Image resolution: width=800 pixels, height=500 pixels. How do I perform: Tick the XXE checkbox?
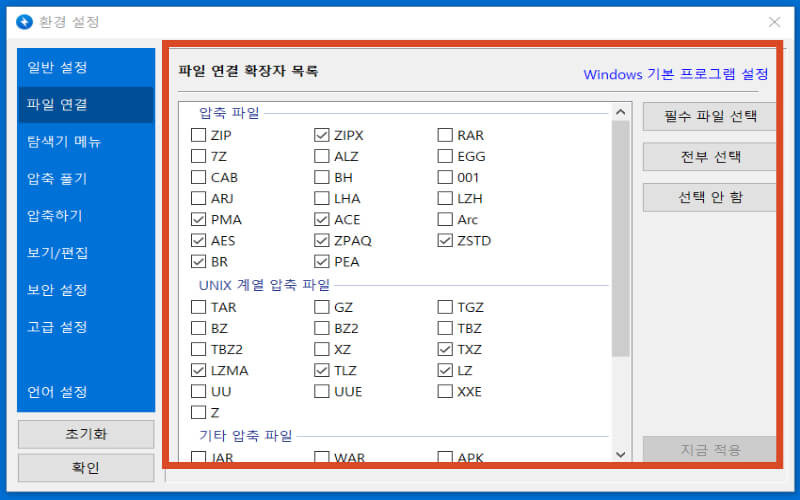pyautogui.click(x=445, y=391)
